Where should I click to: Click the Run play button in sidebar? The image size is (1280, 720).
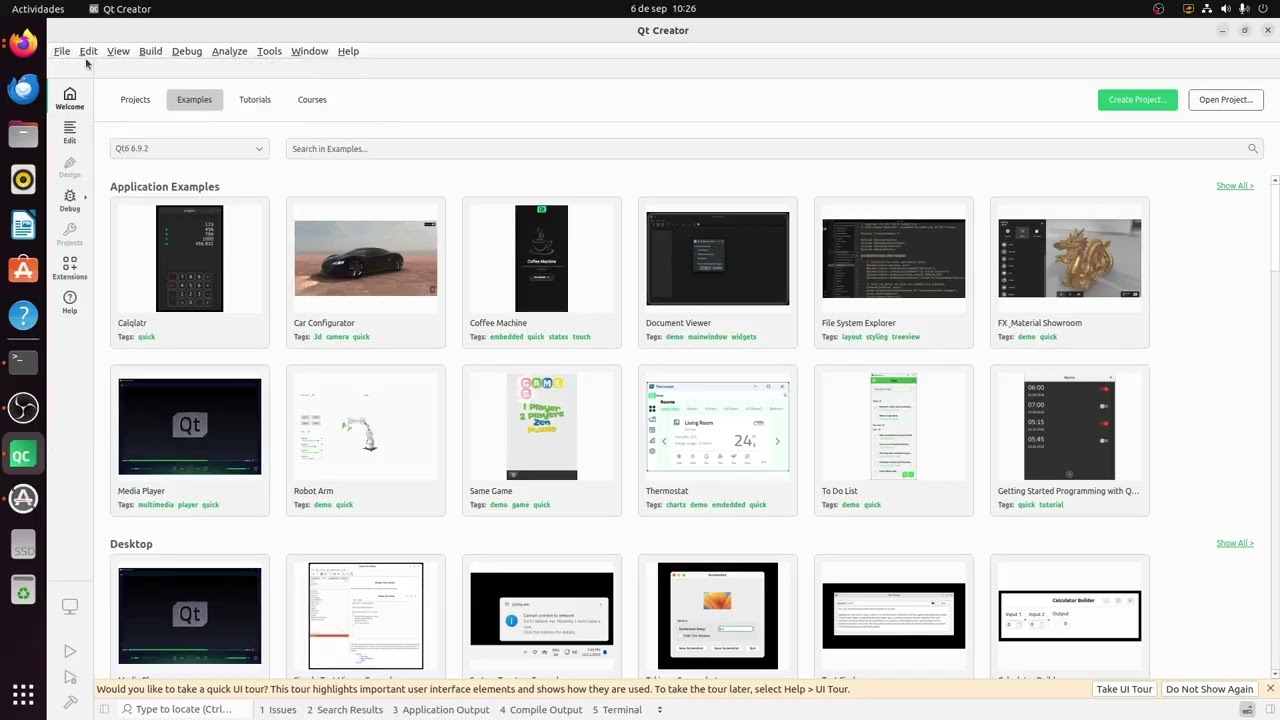pos(70,652)
